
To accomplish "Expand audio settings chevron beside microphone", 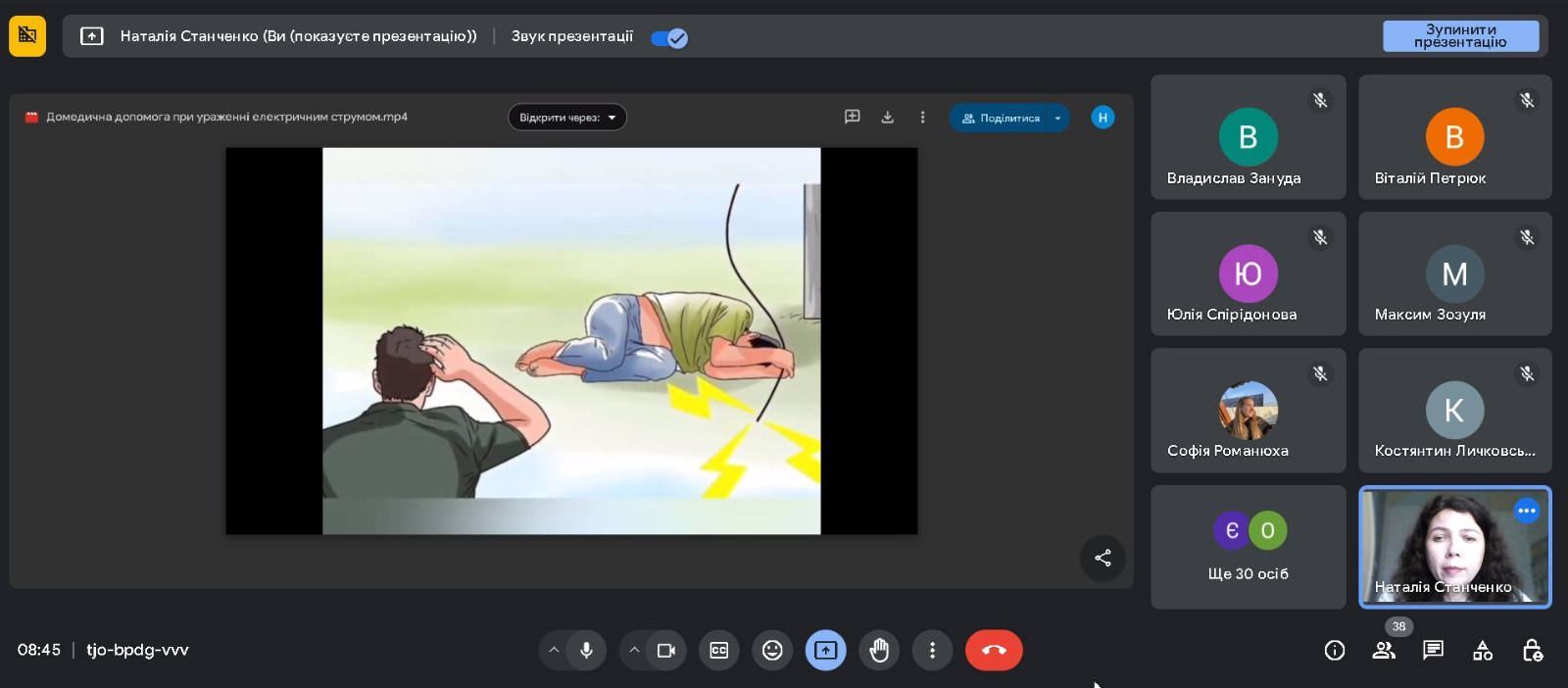I will (x=554, y=650).
